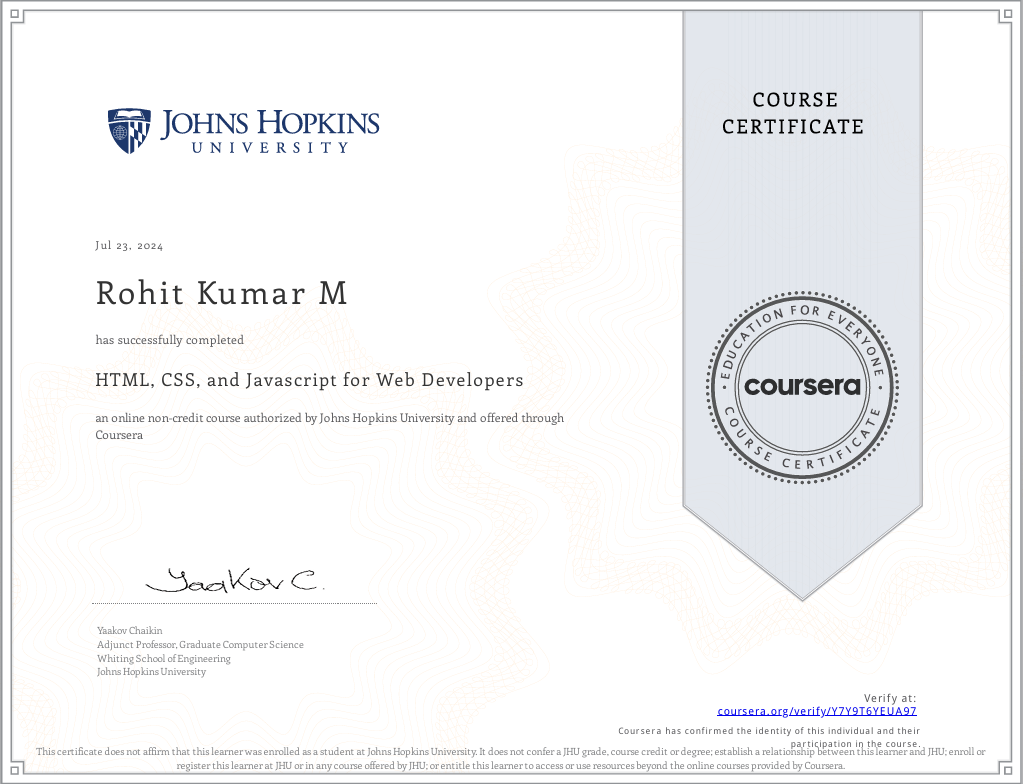Click the 'Verify at:' label
The image size is (1023, 784).
click(890, 698)
